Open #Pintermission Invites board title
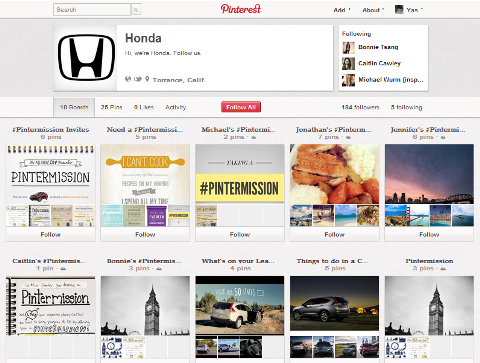480x363 pixels. [50, 130]
